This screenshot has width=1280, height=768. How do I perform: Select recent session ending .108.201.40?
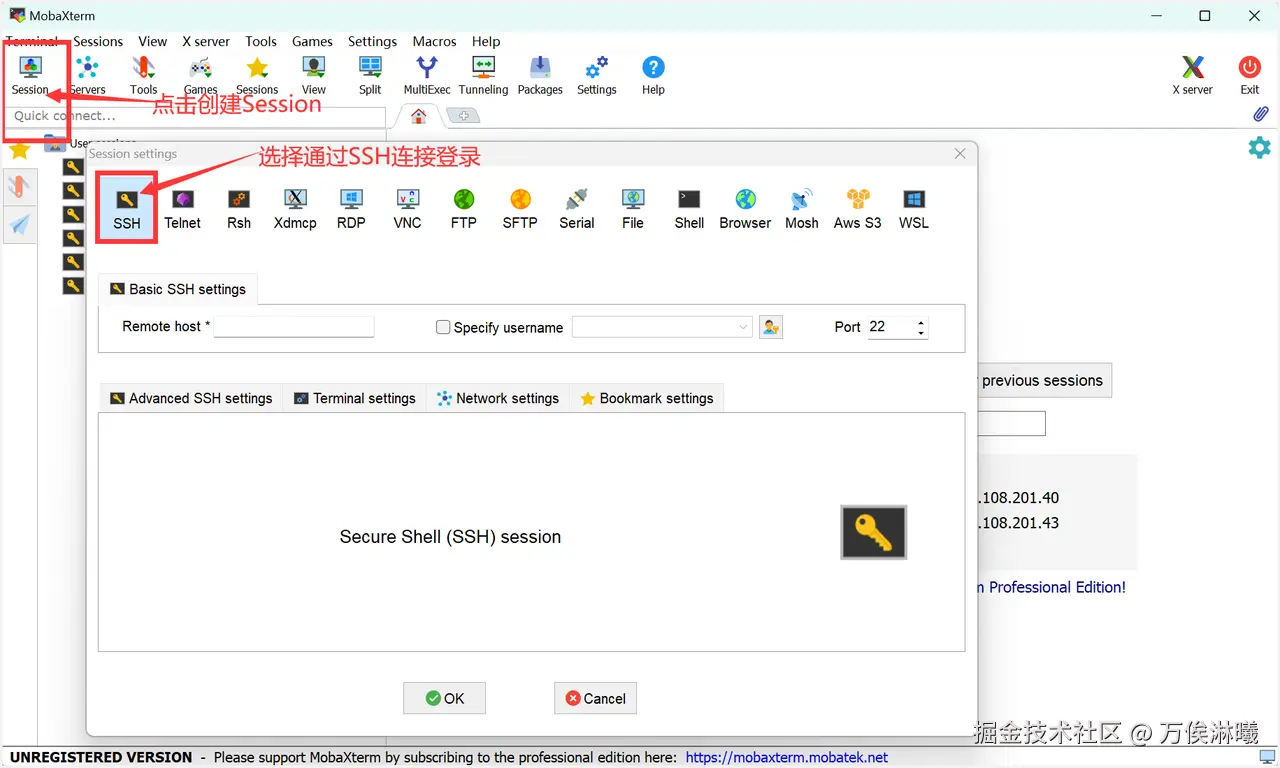tap(1019, 497)
